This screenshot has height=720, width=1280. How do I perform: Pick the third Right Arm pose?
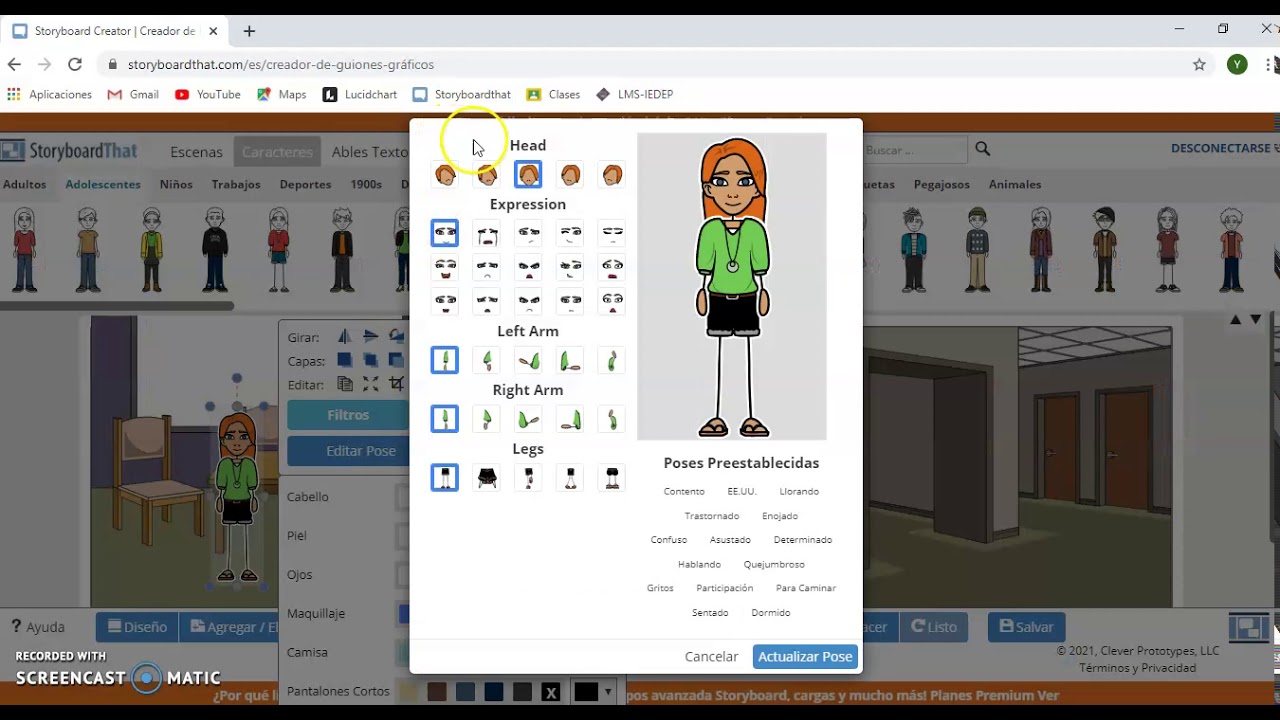click(529, 419)
